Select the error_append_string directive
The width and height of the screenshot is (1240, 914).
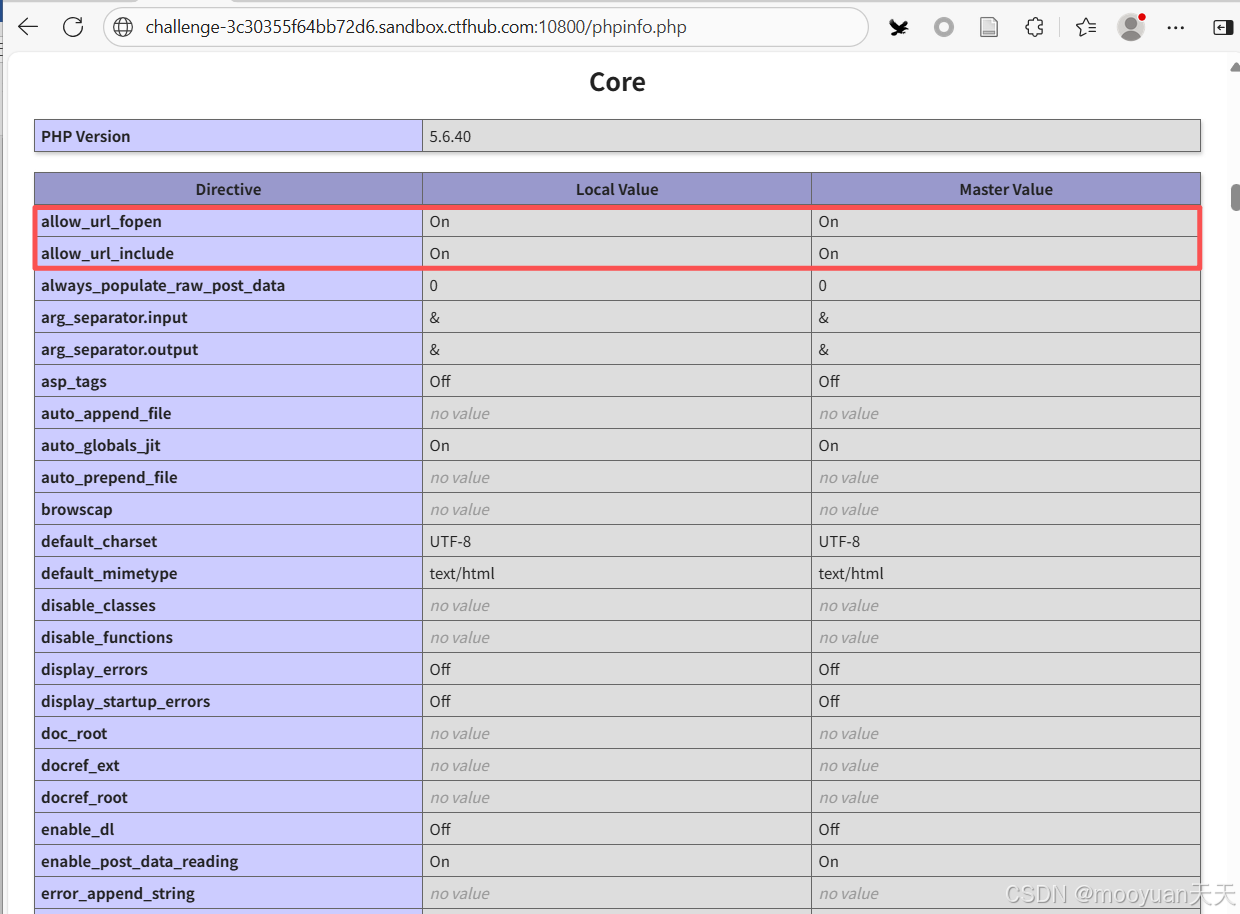118,893
